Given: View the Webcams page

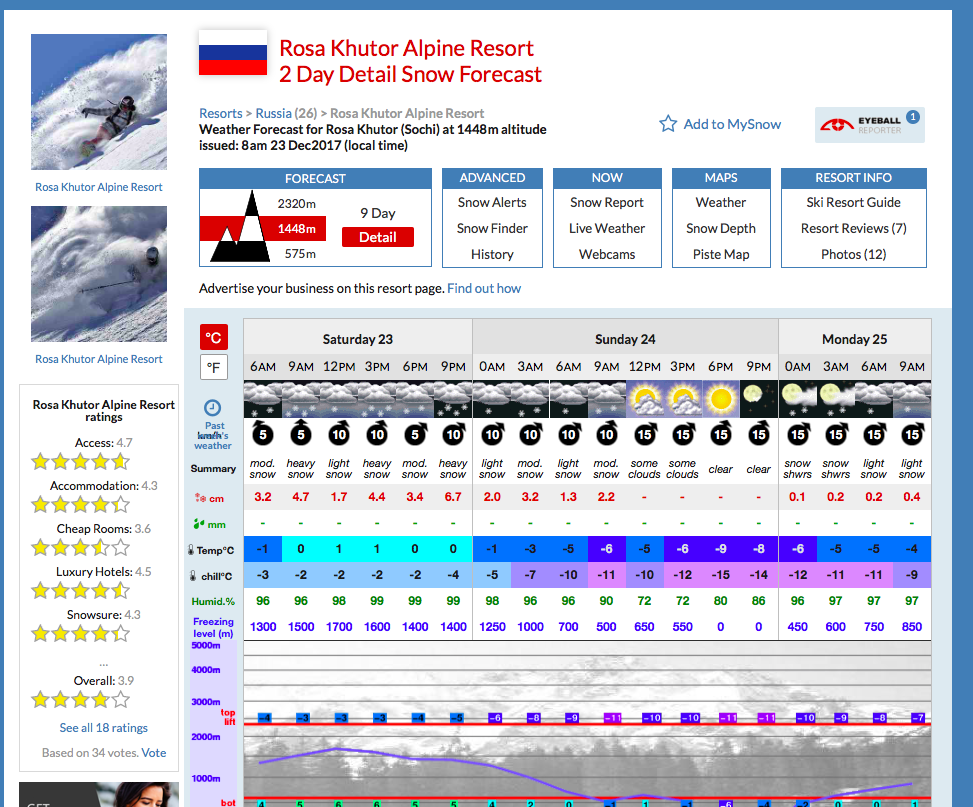Looking at the screenshot, I should [606, 255].
